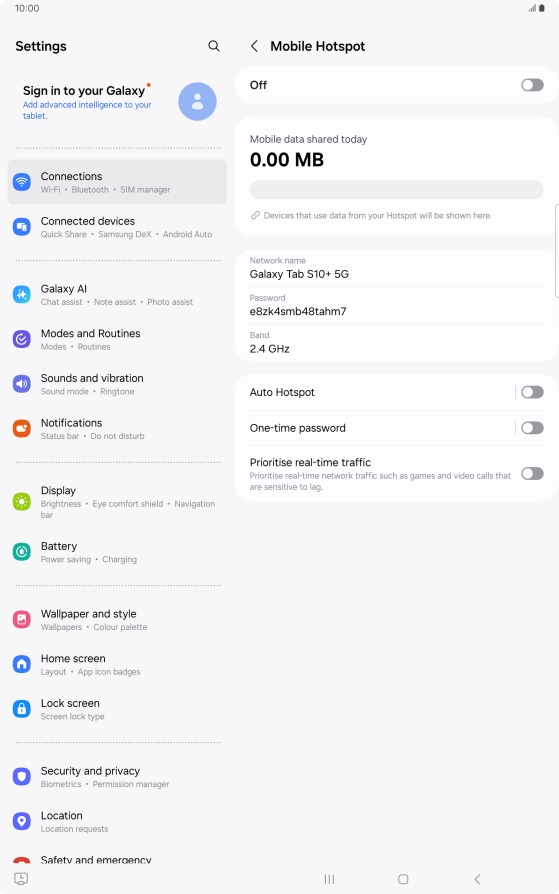This screenshot has width=559, height=894.
Task: Open the Band 2.4 GHz setting
Action: (x=396, y=343)
